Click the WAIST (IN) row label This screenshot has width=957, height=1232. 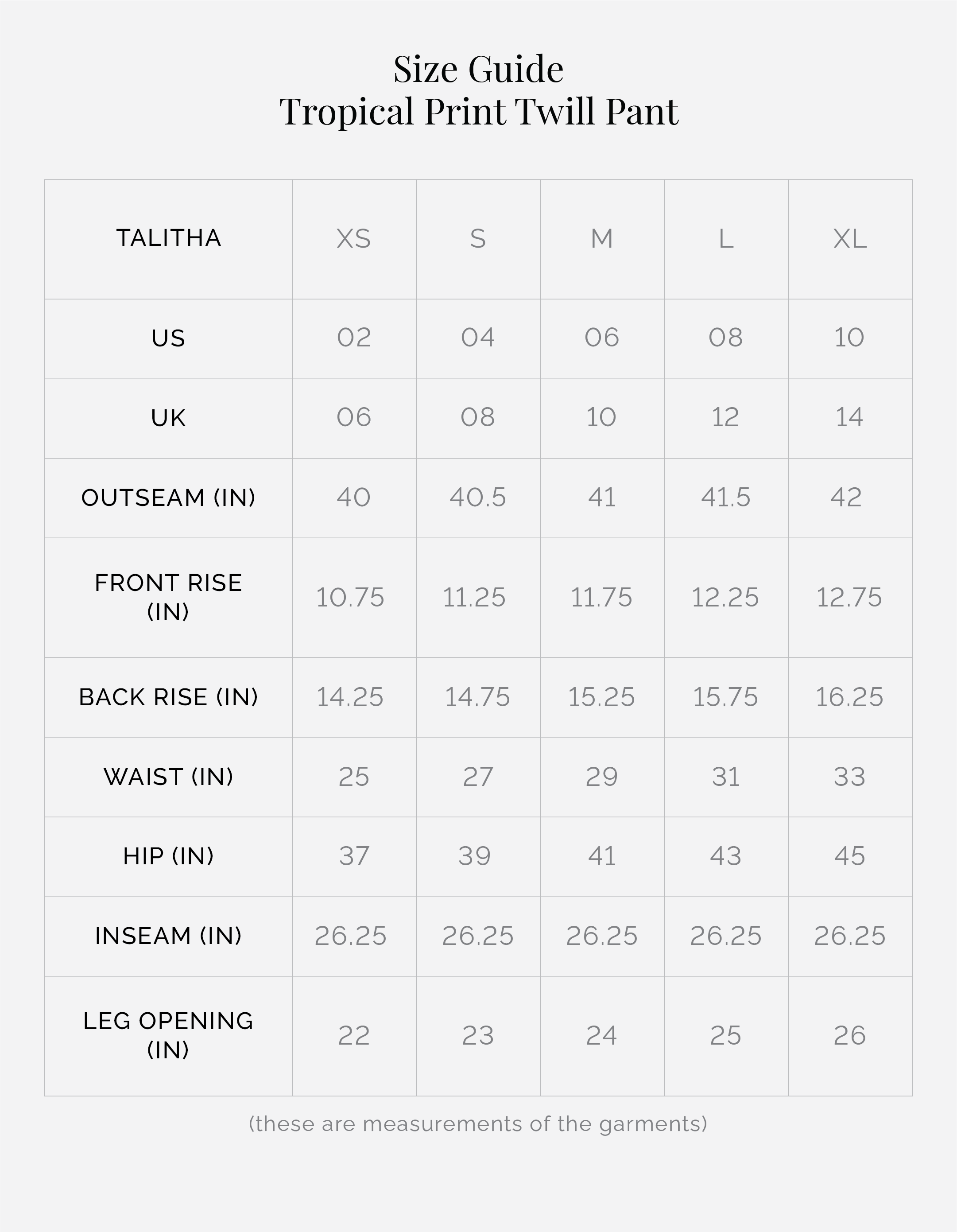(168, 777)
